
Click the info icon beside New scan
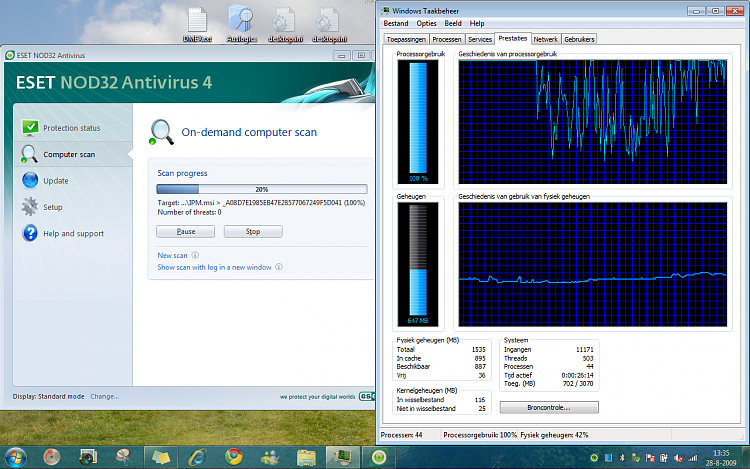(195, 255)
